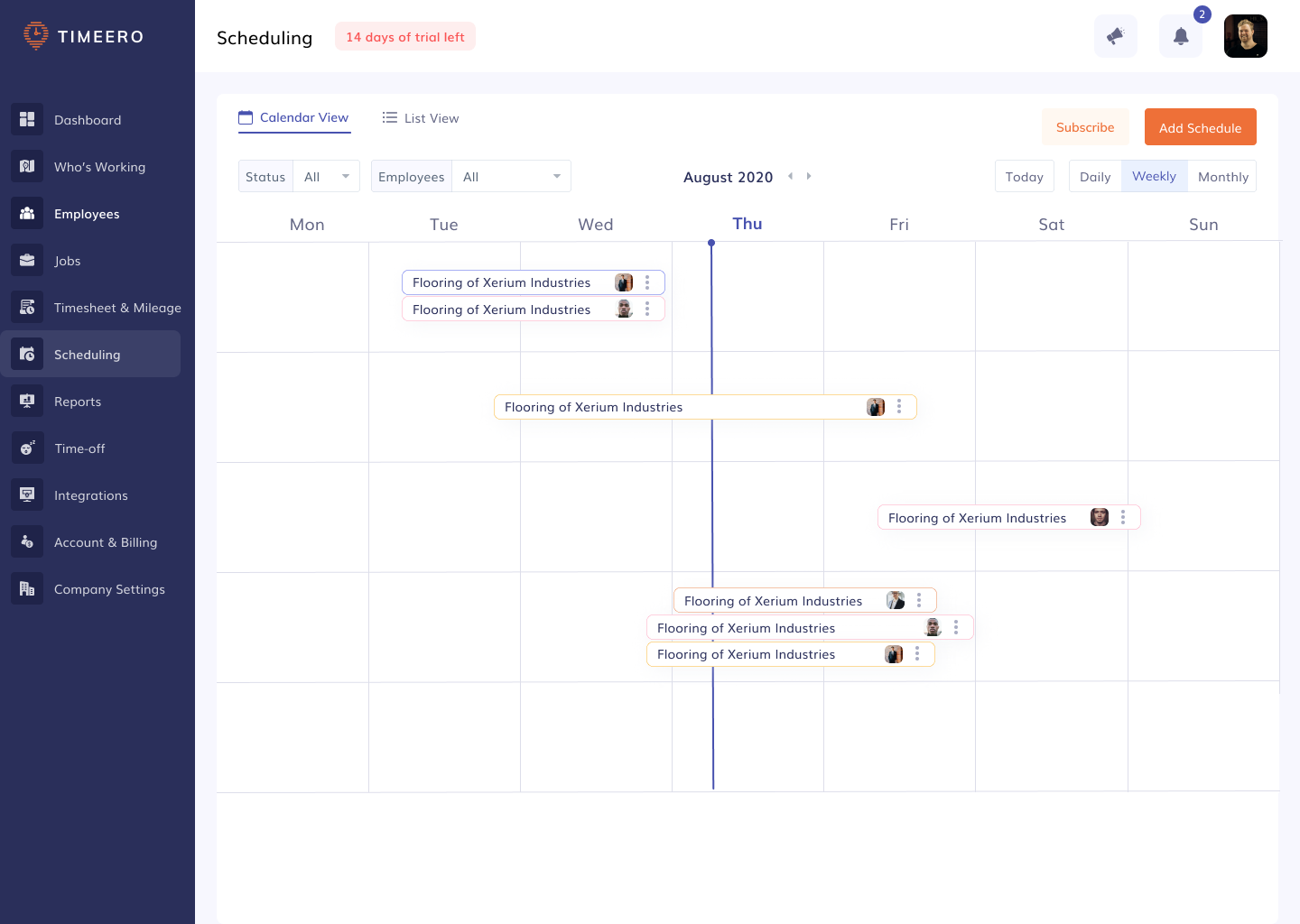Open the Dashboard sidebar icon
Screen dimensions: 1300x924
27,119
